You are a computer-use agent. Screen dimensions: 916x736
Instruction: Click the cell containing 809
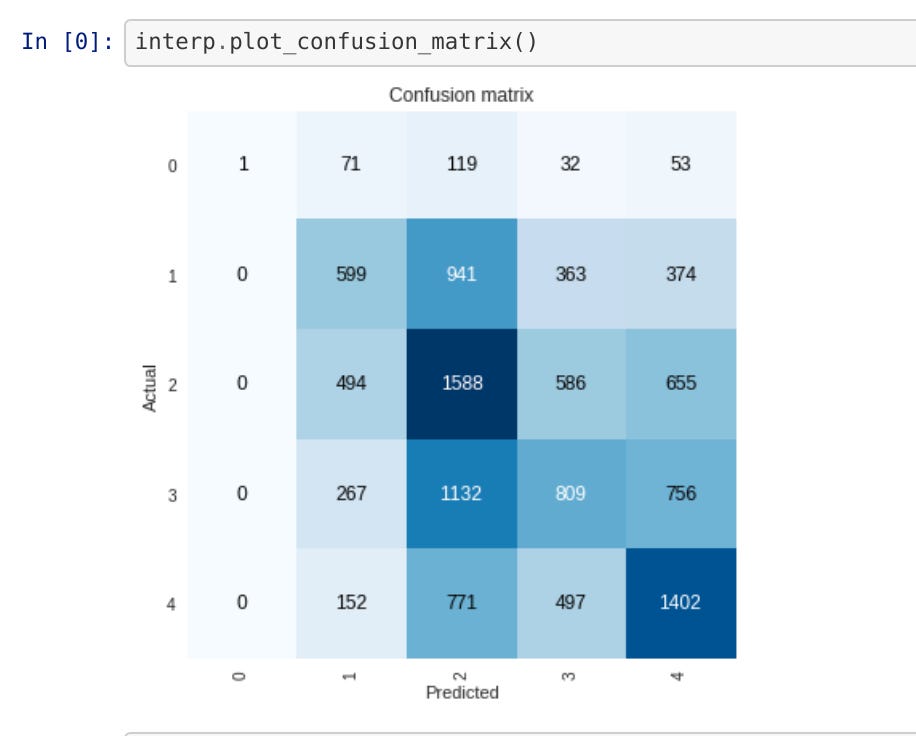click(572, 494)
